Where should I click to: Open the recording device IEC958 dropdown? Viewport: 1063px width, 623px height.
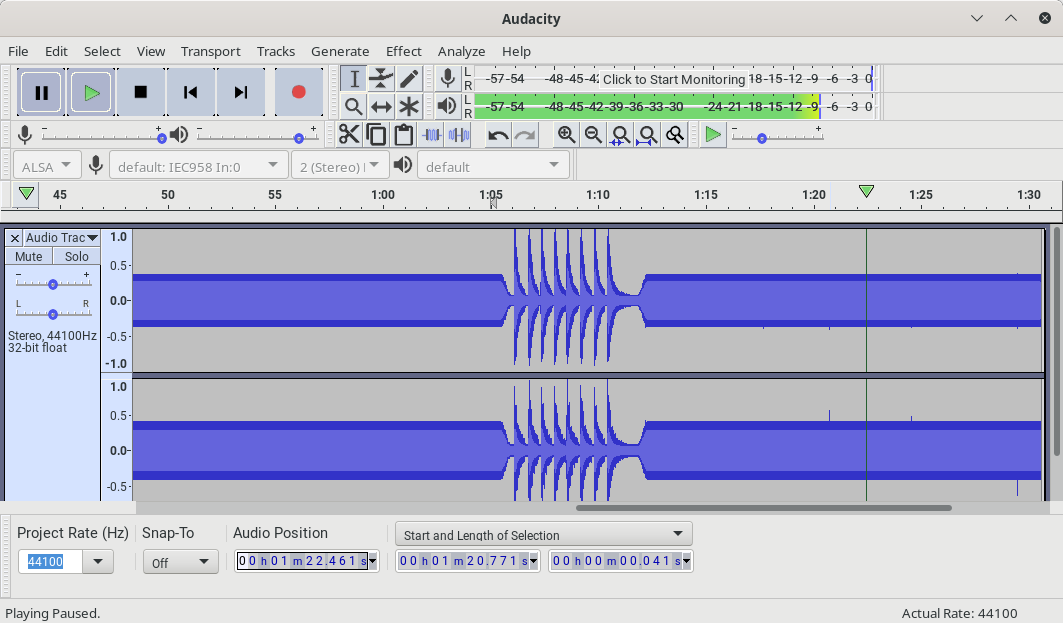tap(198, 166)
